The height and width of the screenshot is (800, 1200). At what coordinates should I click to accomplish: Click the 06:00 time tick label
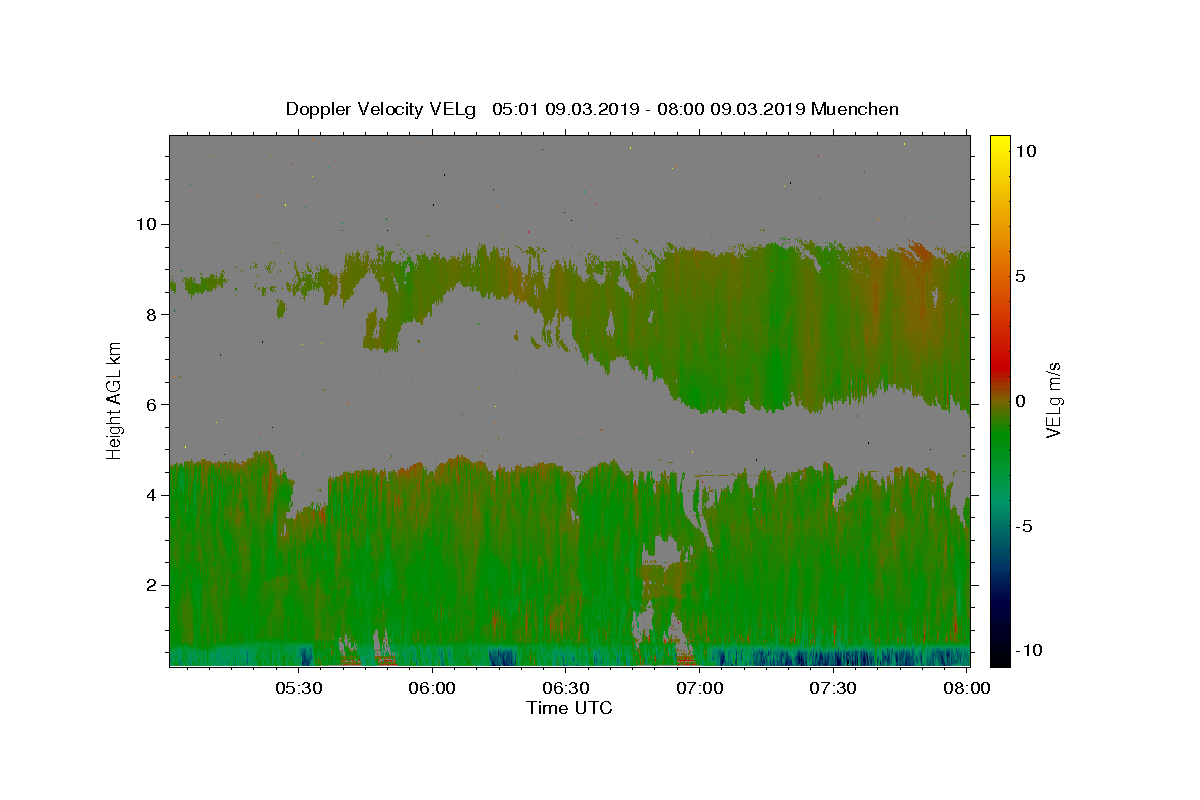(x=433, y=688)
